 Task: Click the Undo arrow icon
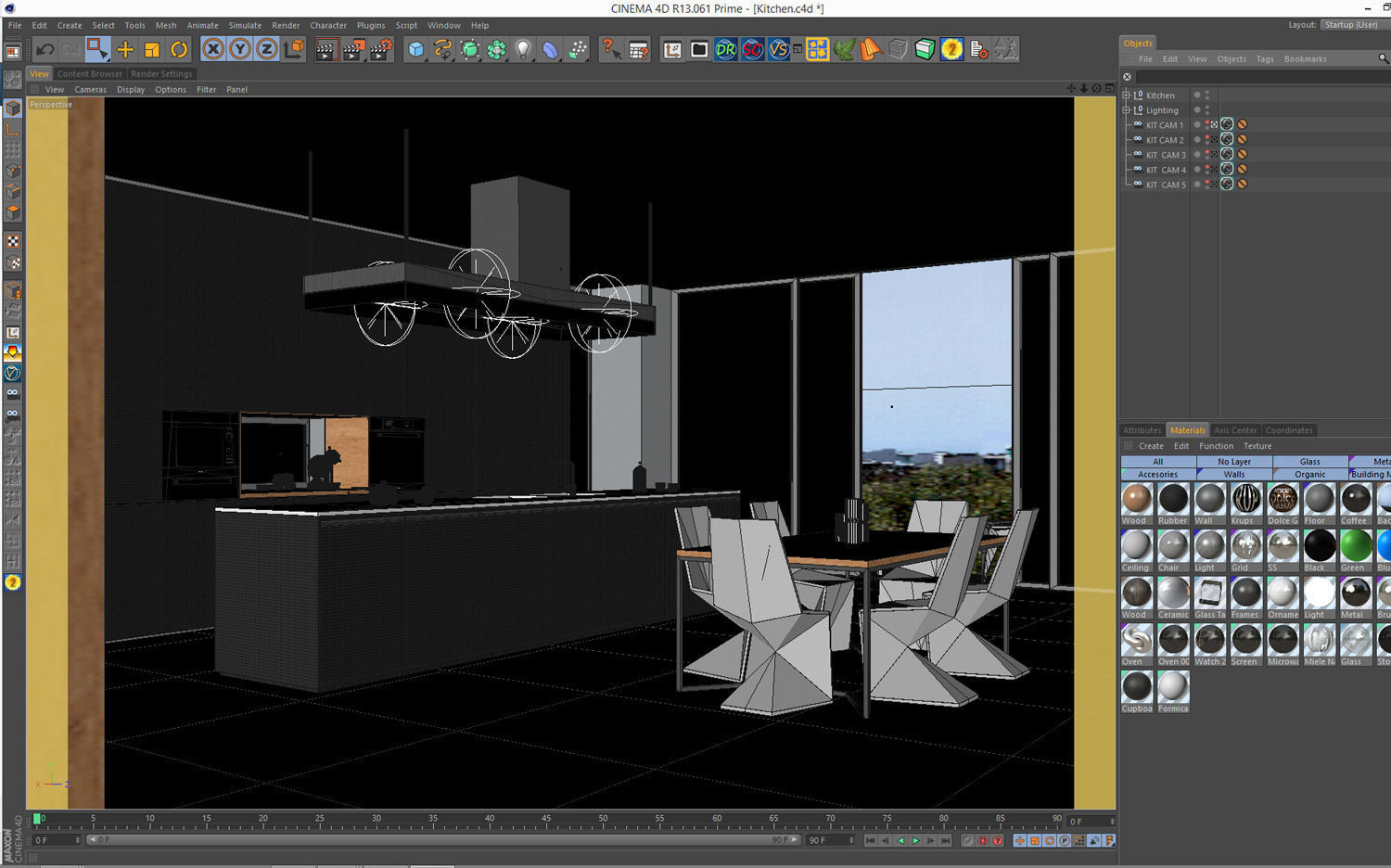click(45, 49)
